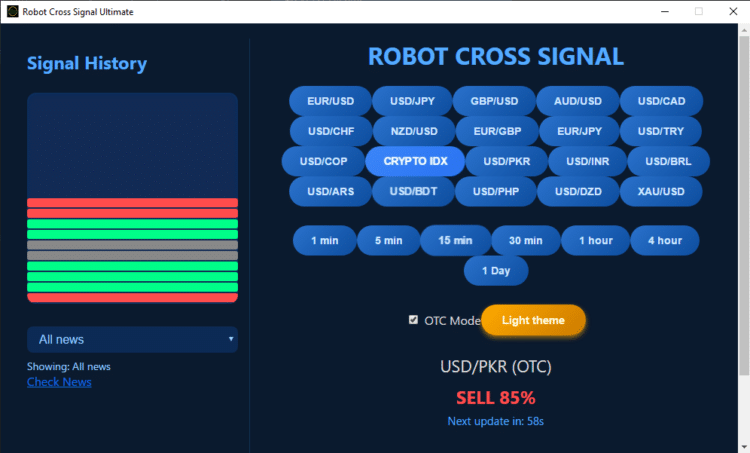Viewport: 750px width, 453px height.
Task: Select the USD/BRL pair button
Action: [668, 161]
